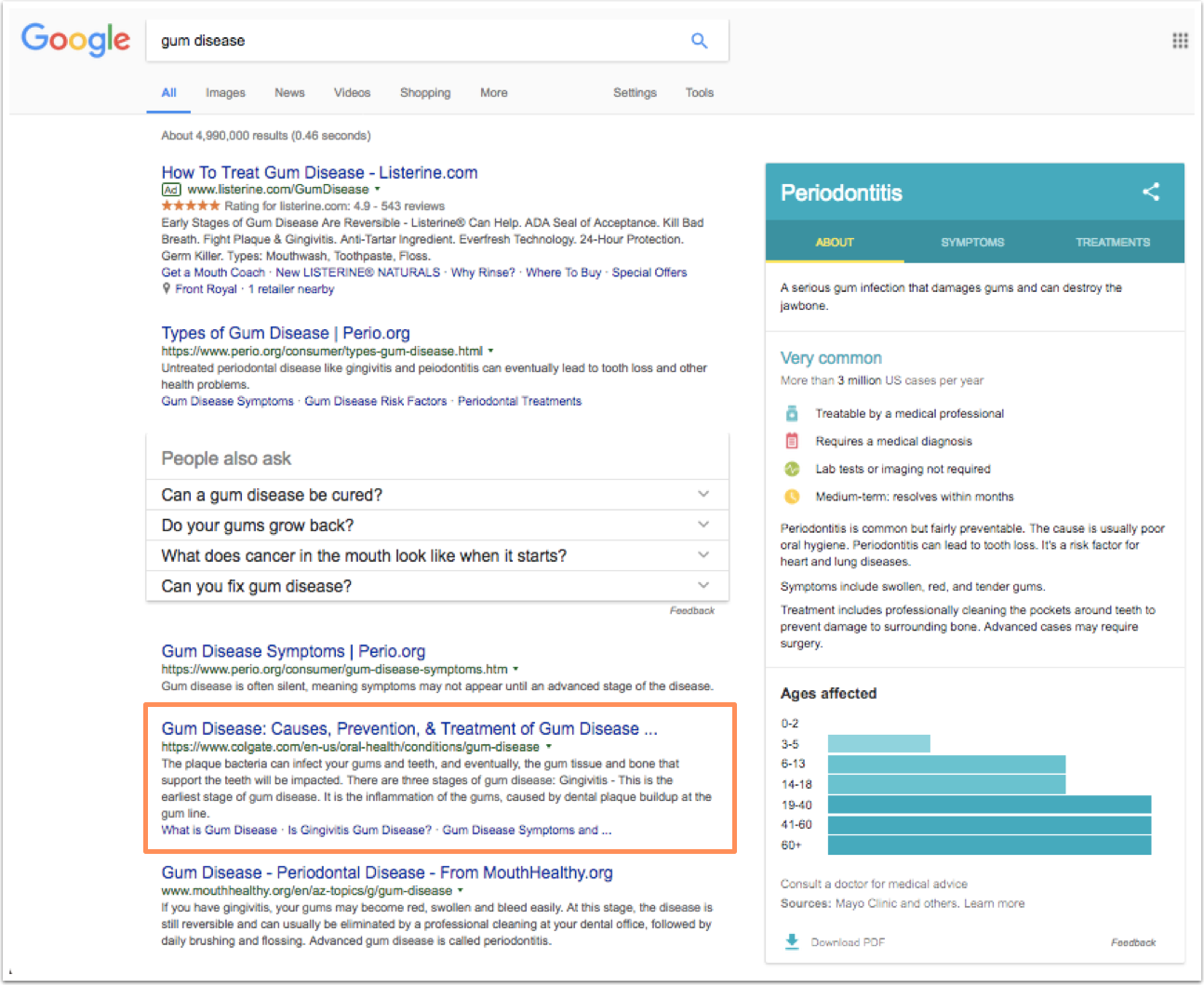
Task: Open the dropdown arrow beside the Colgate URL
Action: [549, 746]
